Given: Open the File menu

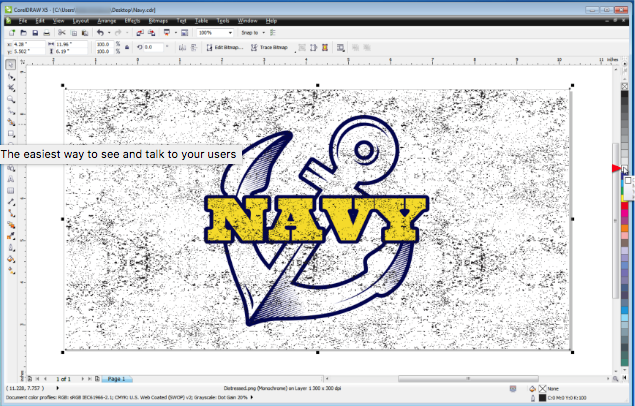Looking at the screenshot, I should (x=23, y=21).
